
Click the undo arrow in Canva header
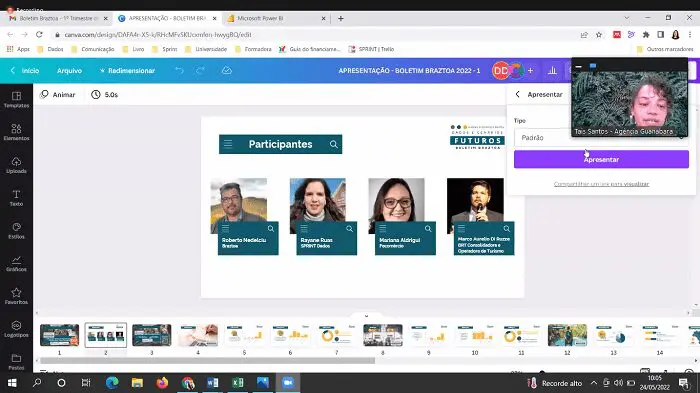coord(179,71)
